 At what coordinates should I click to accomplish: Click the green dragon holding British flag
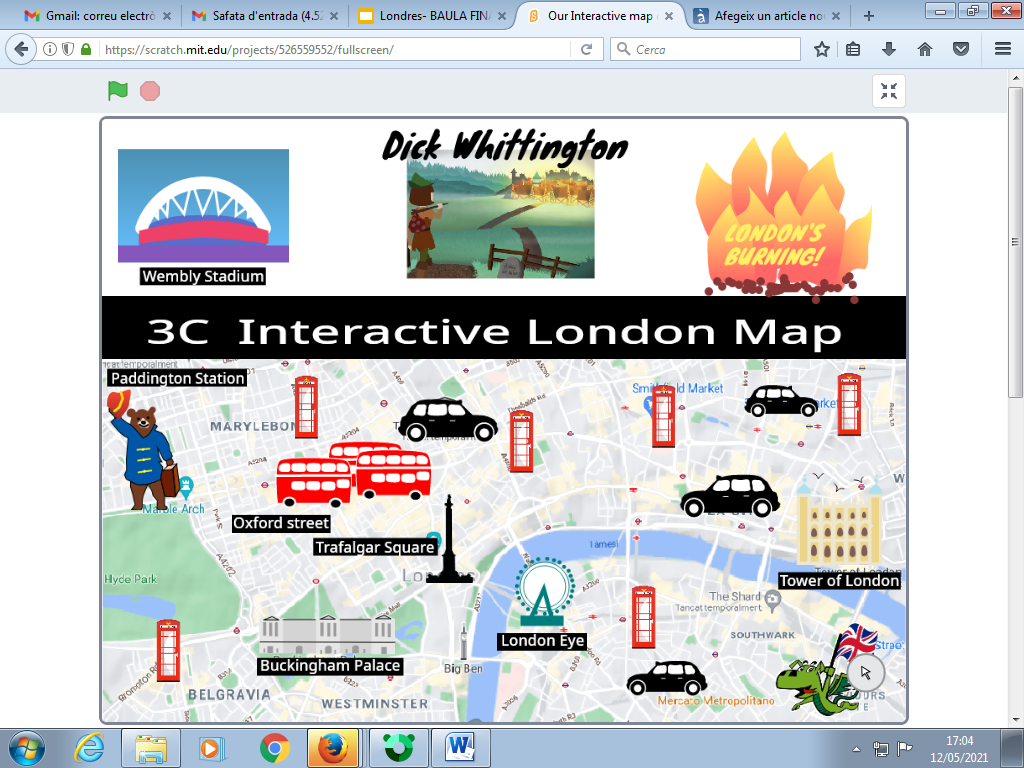pyautogui.click(x=823, y=680)
